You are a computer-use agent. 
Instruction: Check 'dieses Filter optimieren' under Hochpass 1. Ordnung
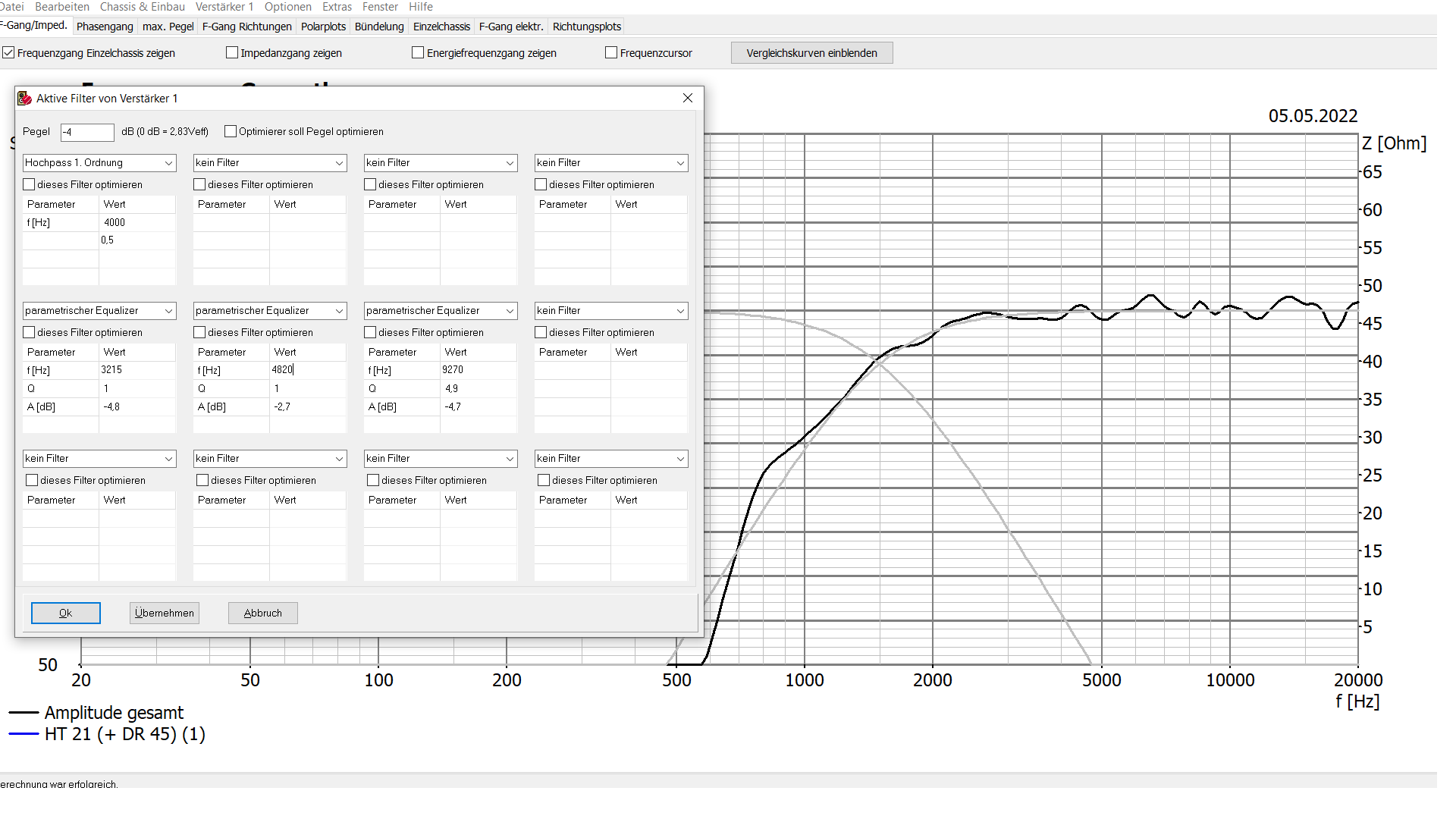pyautogui.click(x=29, y=185)
